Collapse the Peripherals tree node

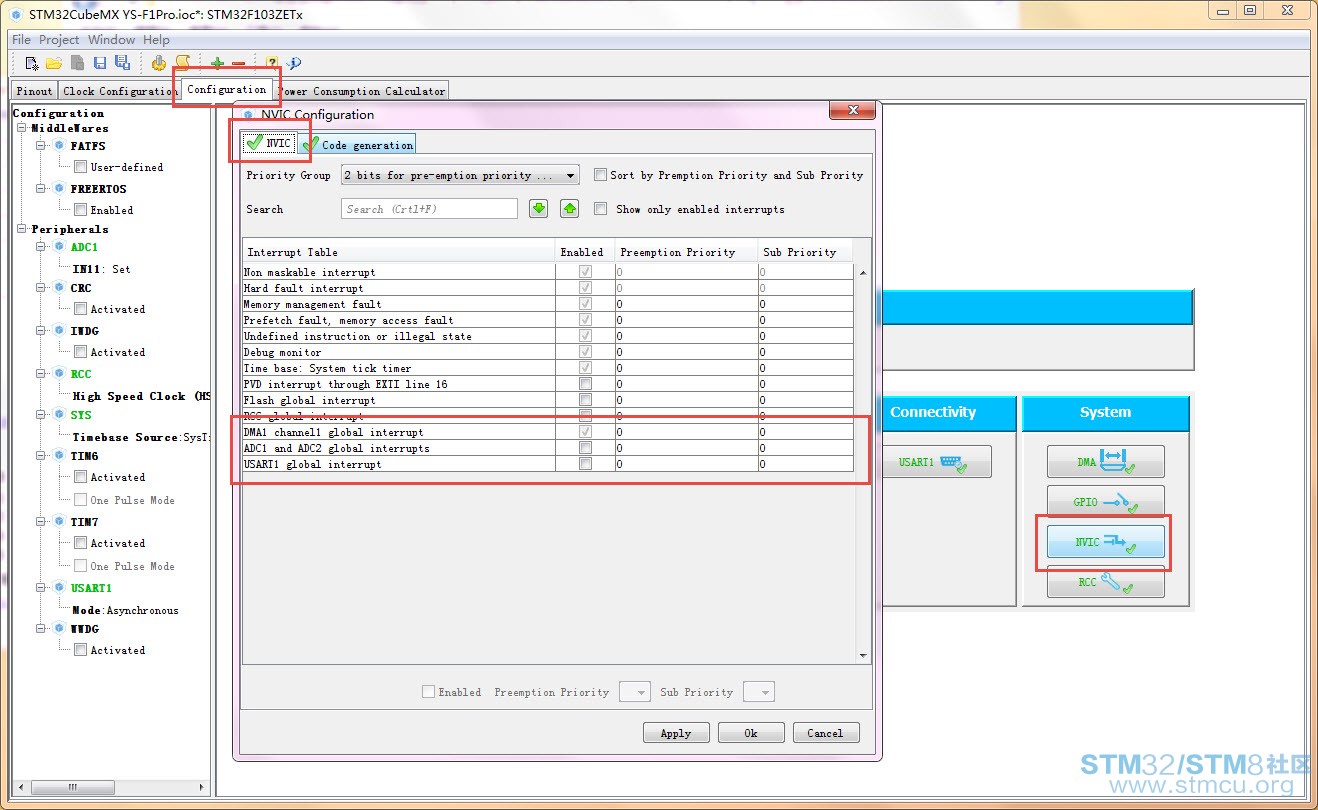coord(22,230)
